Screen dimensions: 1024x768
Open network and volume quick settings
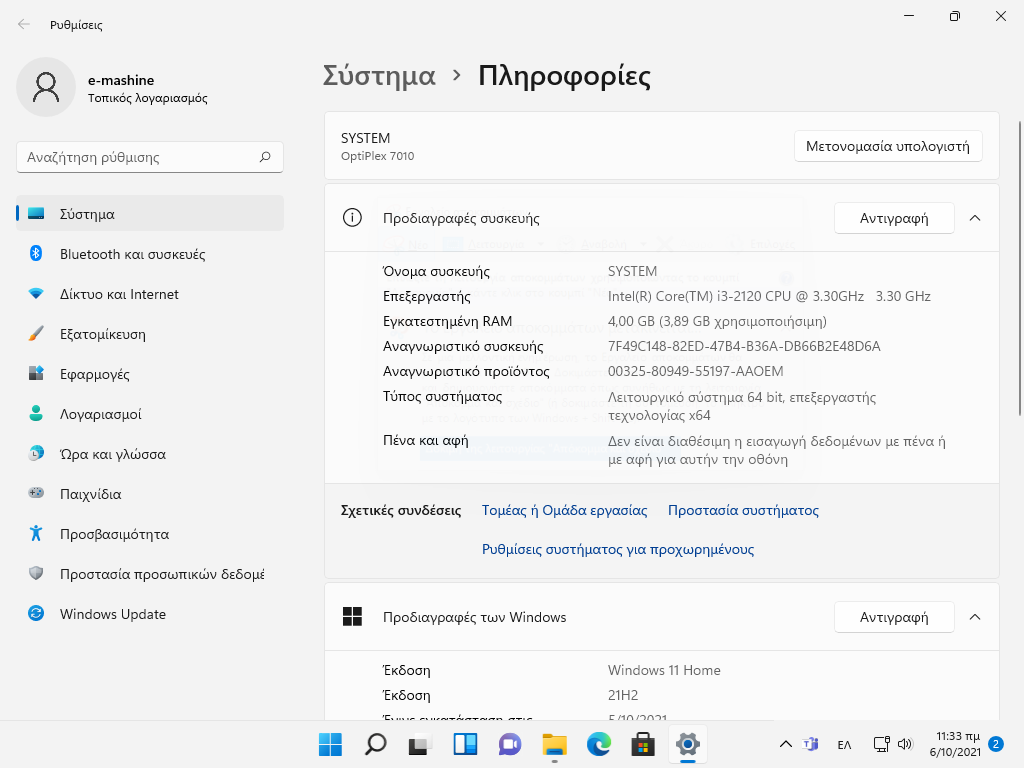[893, 744]
